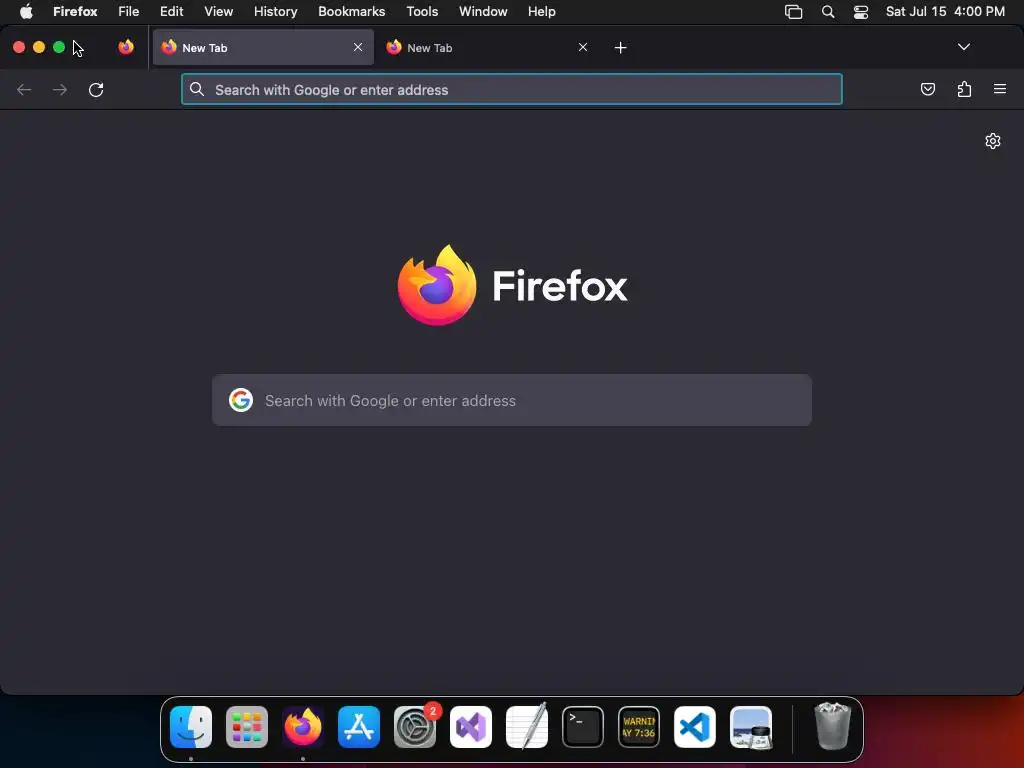The width and height of the screenshot is (1024, 768).
Task: Switch to the second New Tab
Action: click(x=487, y=47)
